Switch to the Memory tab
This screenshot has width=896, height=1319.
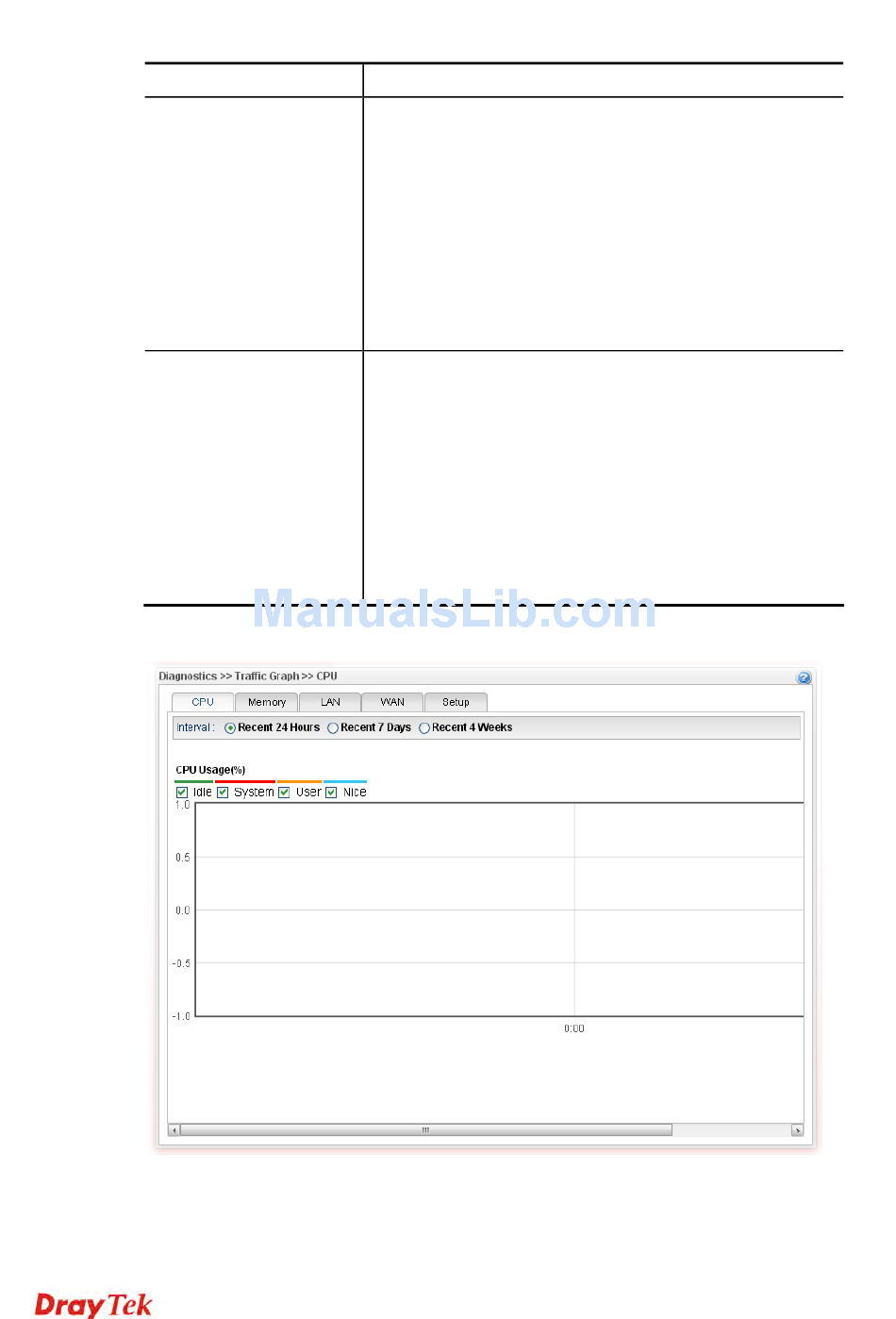(x=267, y=702)
